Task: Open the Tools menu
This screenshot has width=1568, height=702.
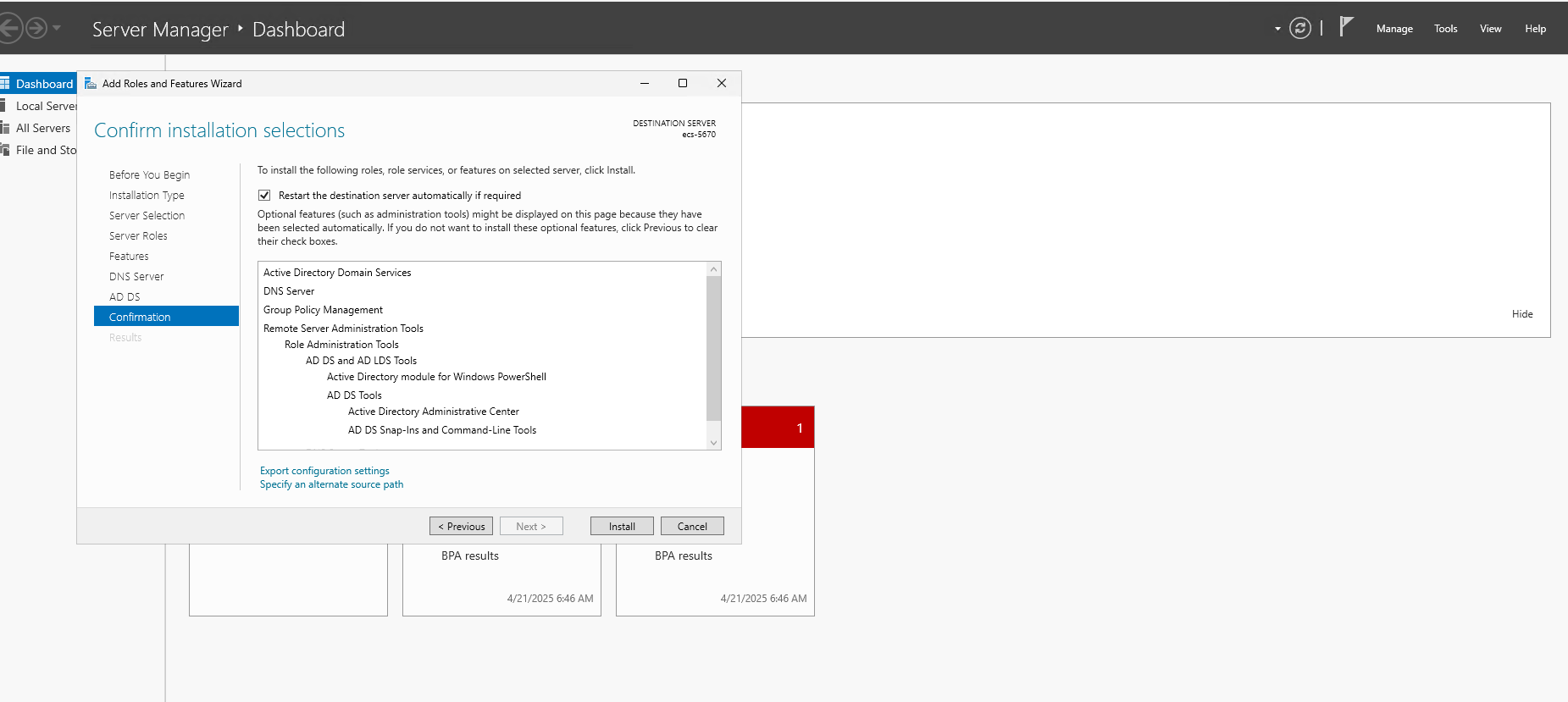Action: [1445, 29]
